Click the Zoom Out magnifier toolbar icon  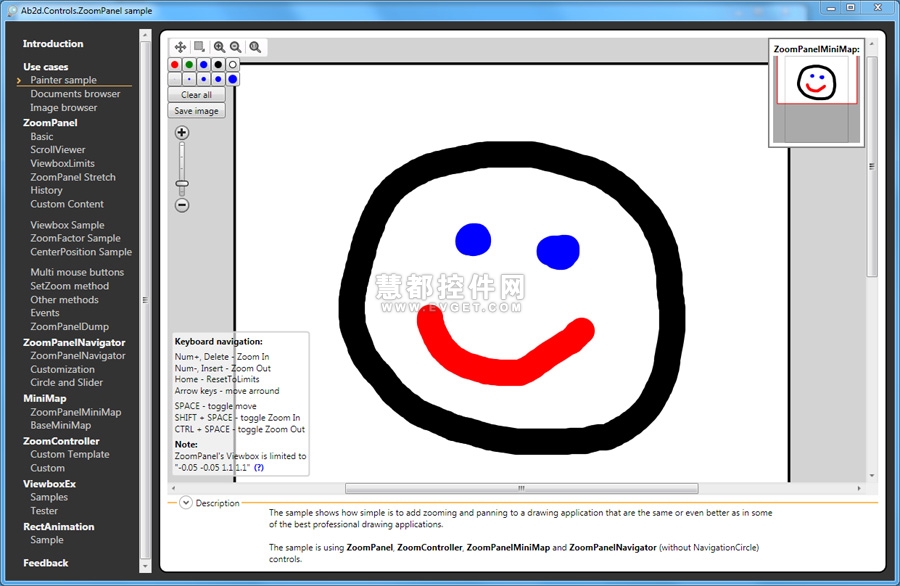(x=236, y=47)
